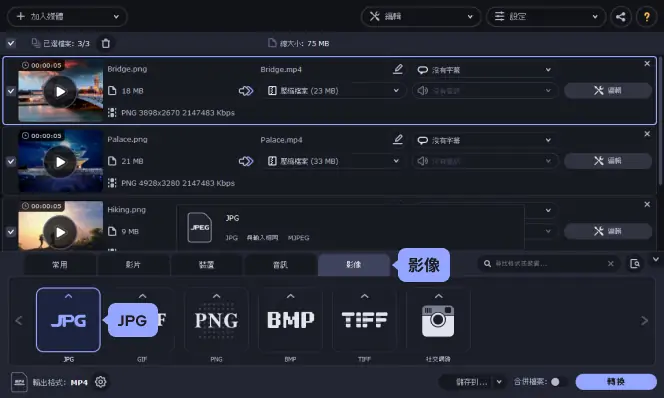Click edit button on Hiking row
The width and height of the screenshot is (664, 398).
608,231
